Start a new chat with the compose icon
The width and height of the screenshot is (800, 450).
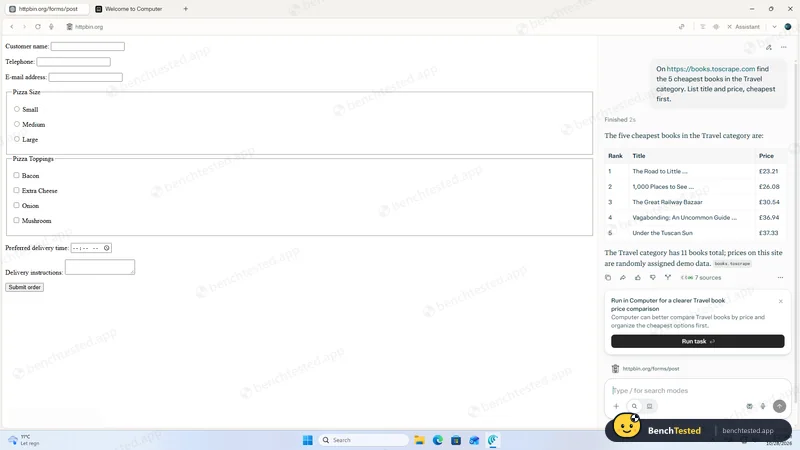769,47
